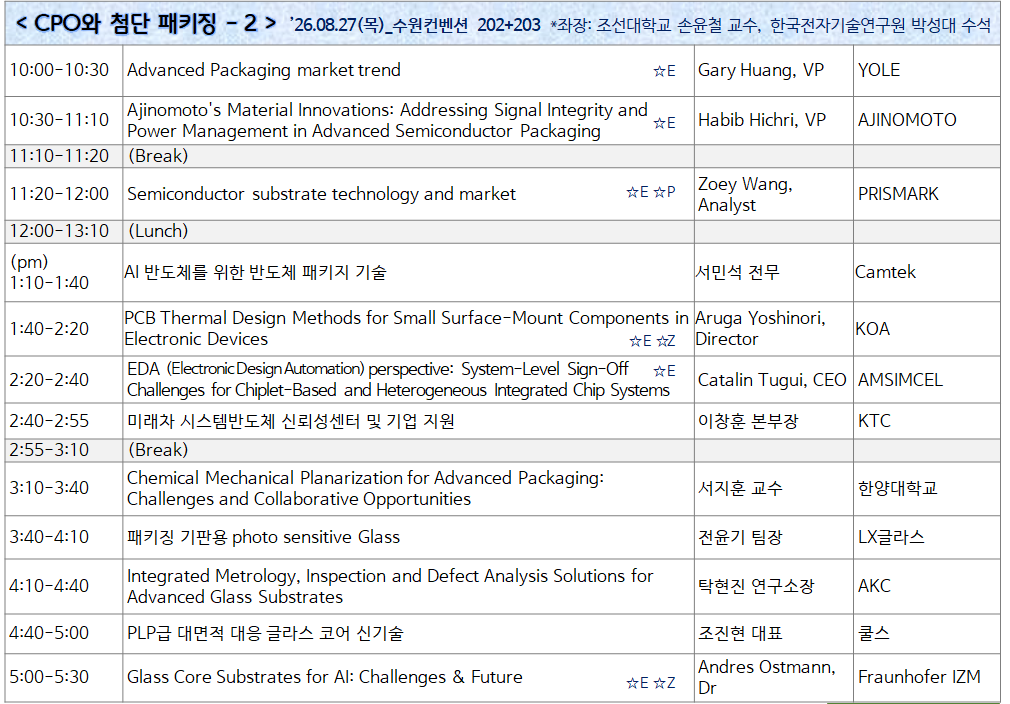This screenshot has width=1010, height=704.
Task: Click speaker 서지훈 교수
Action: tap(740, 488)
